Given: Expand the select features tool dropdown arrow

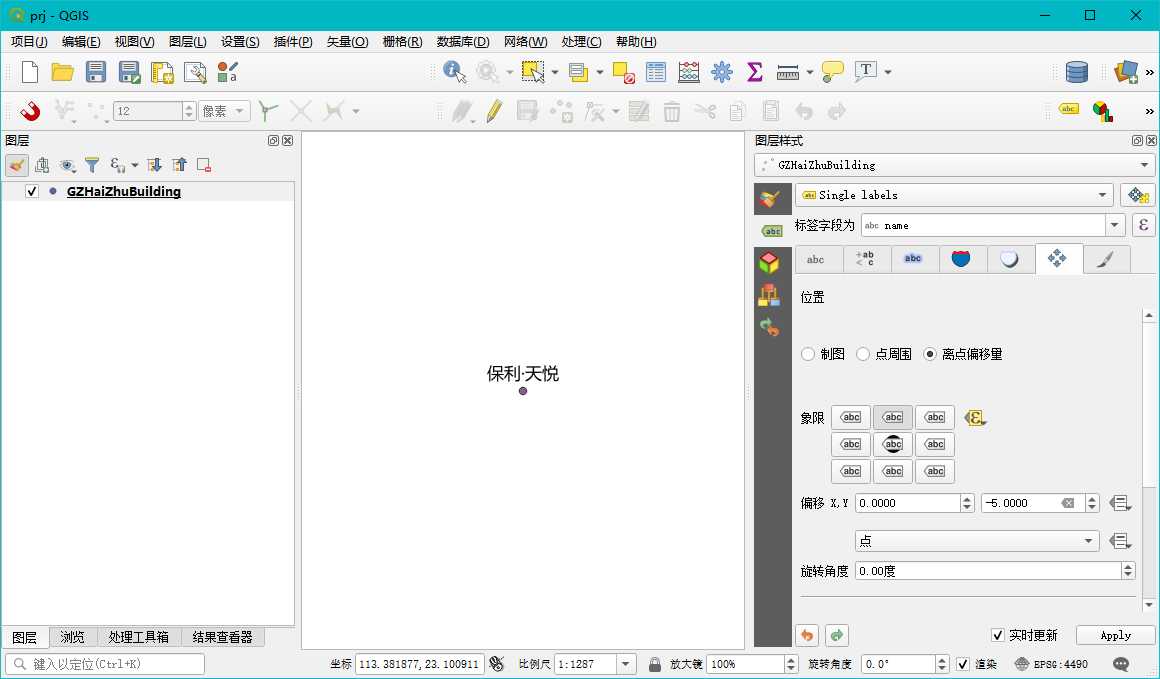Looking at the screenshot, I should pyautogui.click(x=555, y=72).
